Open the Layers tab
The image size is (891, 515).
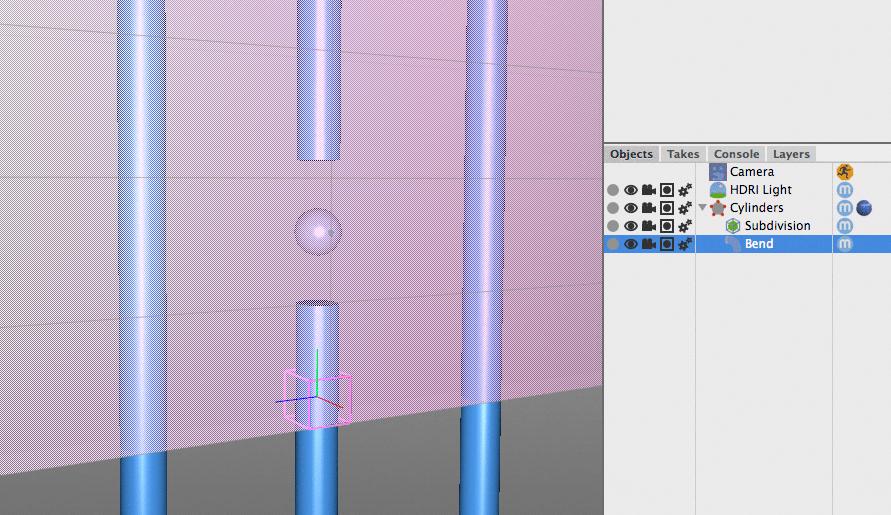(791, 154)
